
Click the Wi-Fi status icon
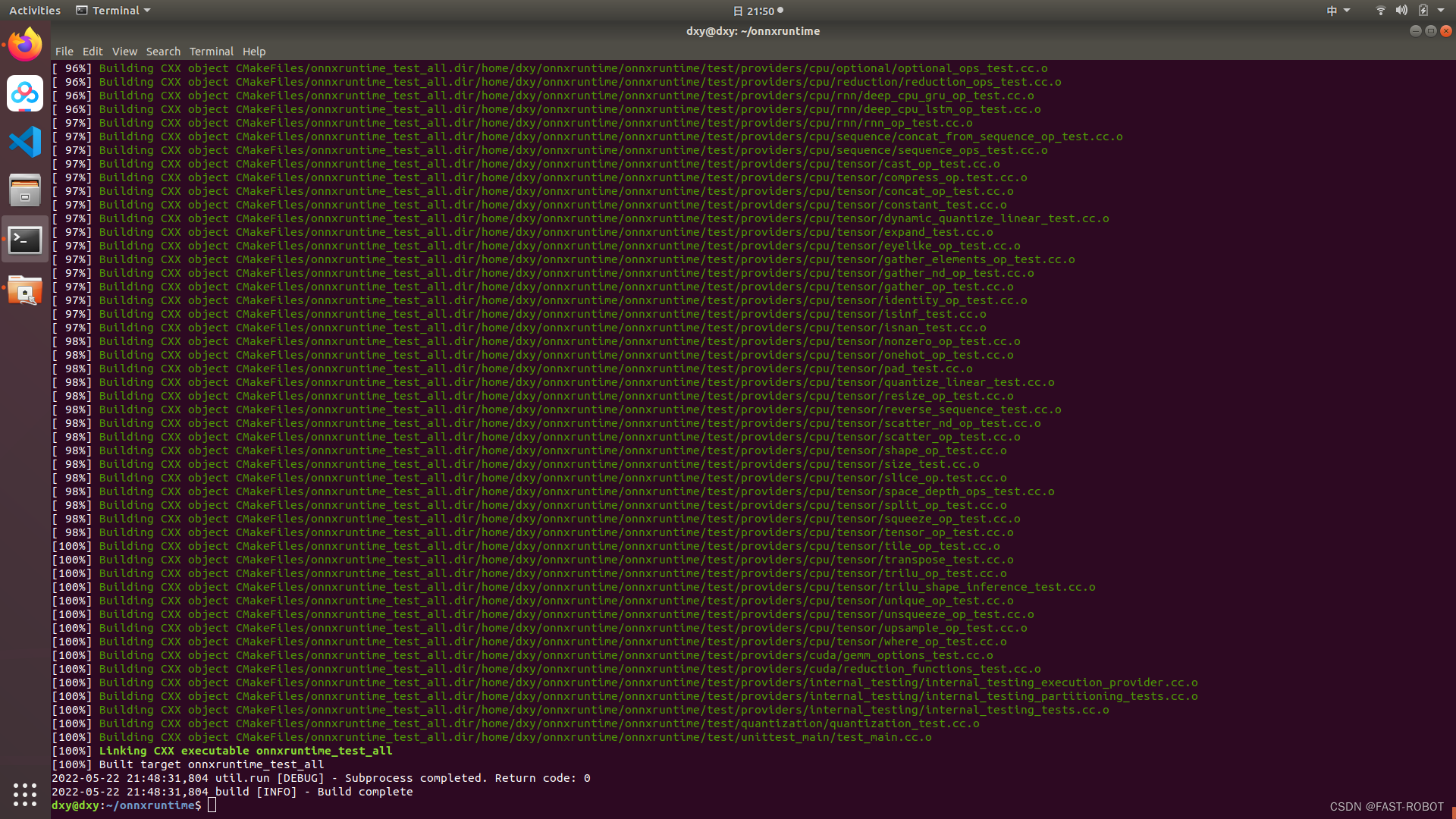pyautogui.click(x=1379, y=10)
